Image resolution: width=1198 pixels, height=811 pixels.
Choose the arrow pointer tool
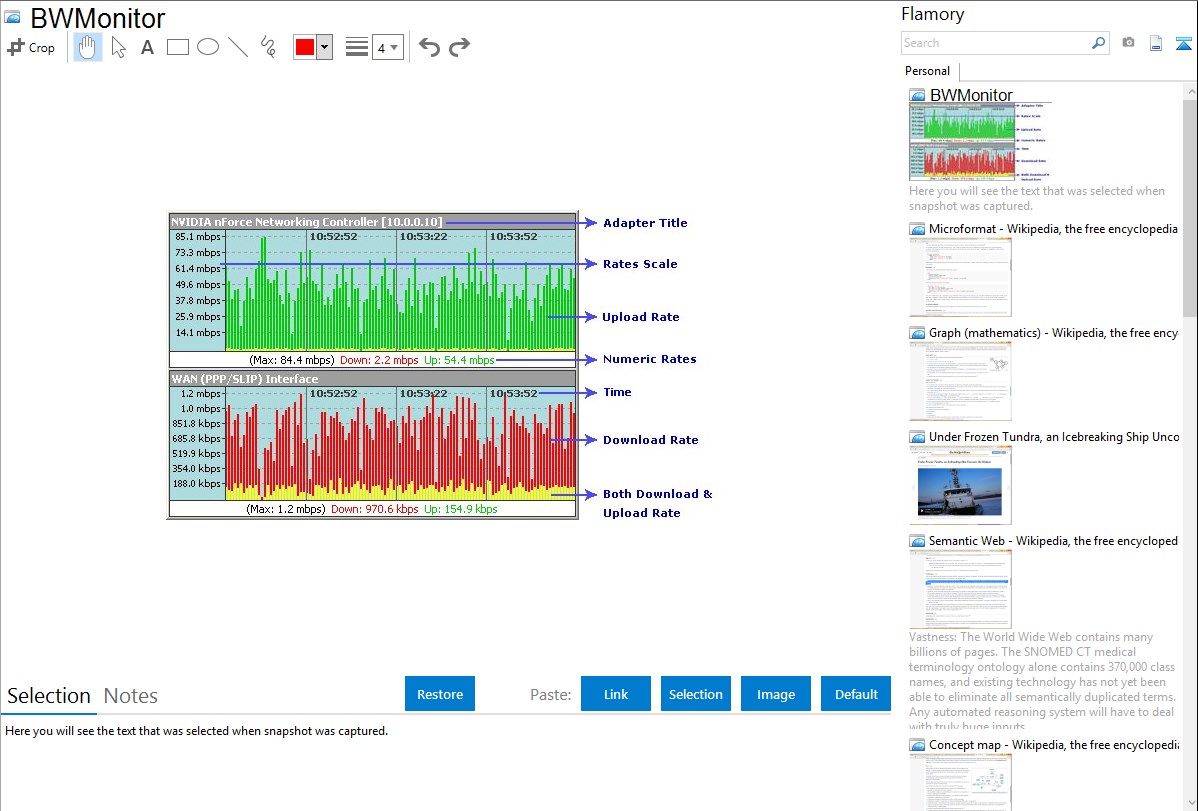118,47
